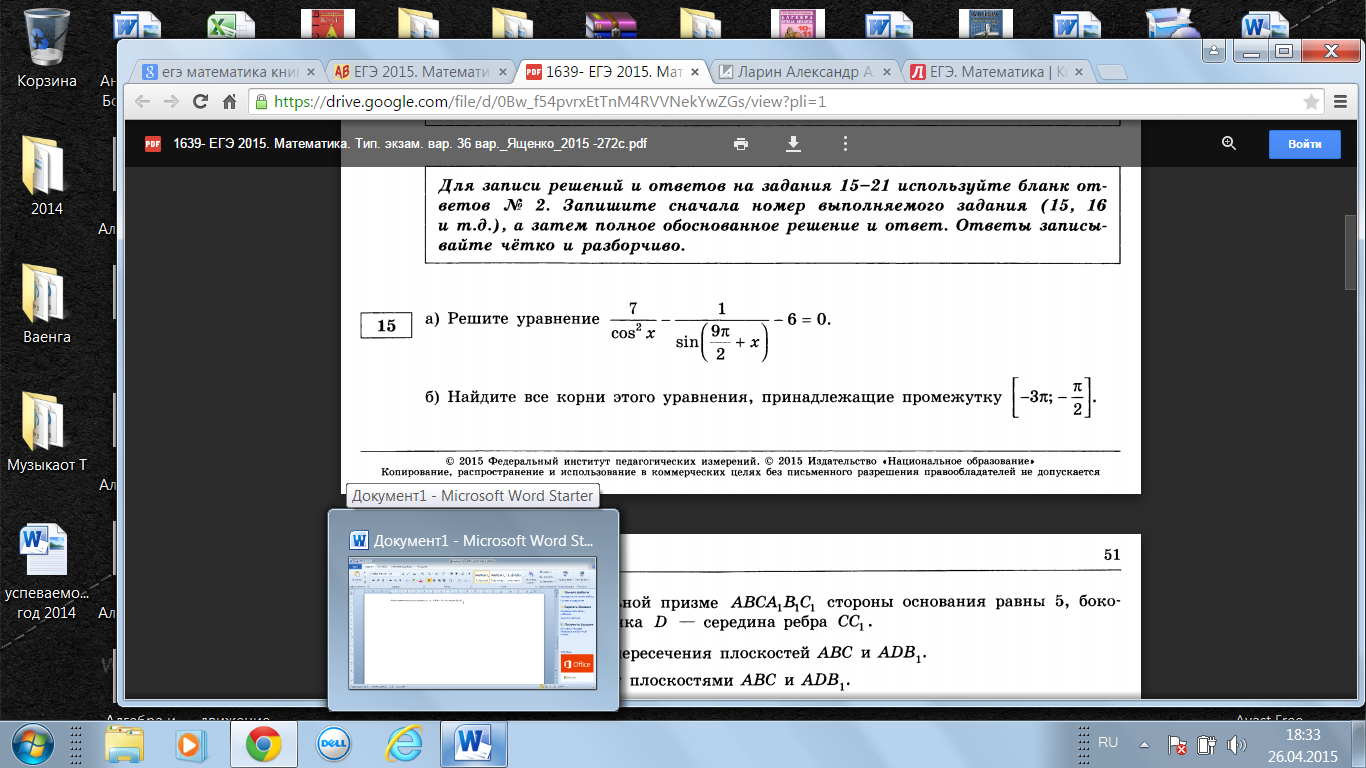
Task: Open the volume speaker control
Action: 1236,745
